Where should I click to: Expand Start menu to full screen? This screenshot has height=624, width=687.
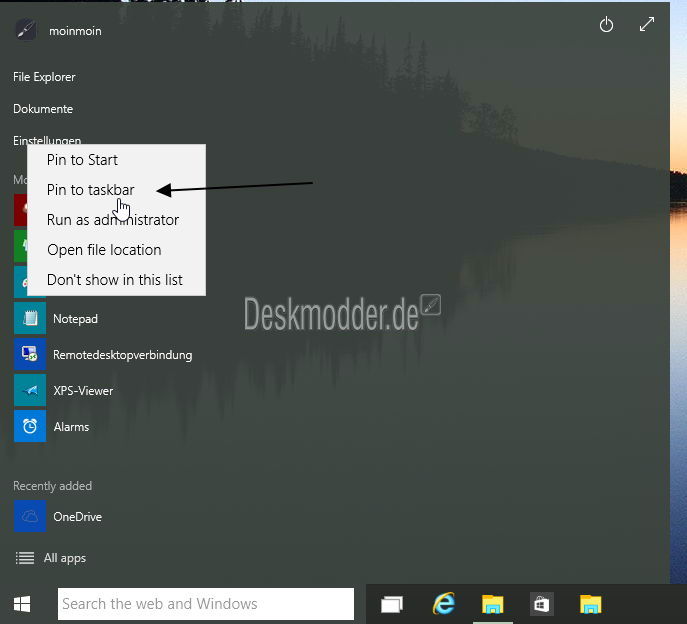647,24
